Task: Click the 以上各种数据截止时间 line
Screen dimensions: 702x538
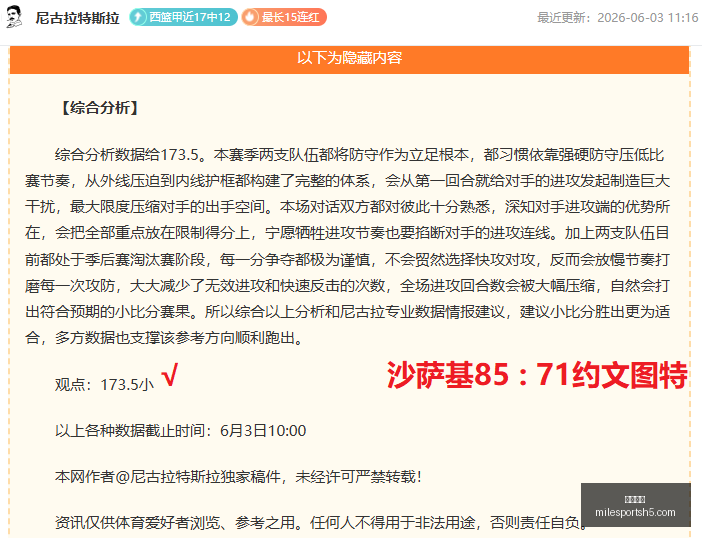Action: click(x=180, y=431)
